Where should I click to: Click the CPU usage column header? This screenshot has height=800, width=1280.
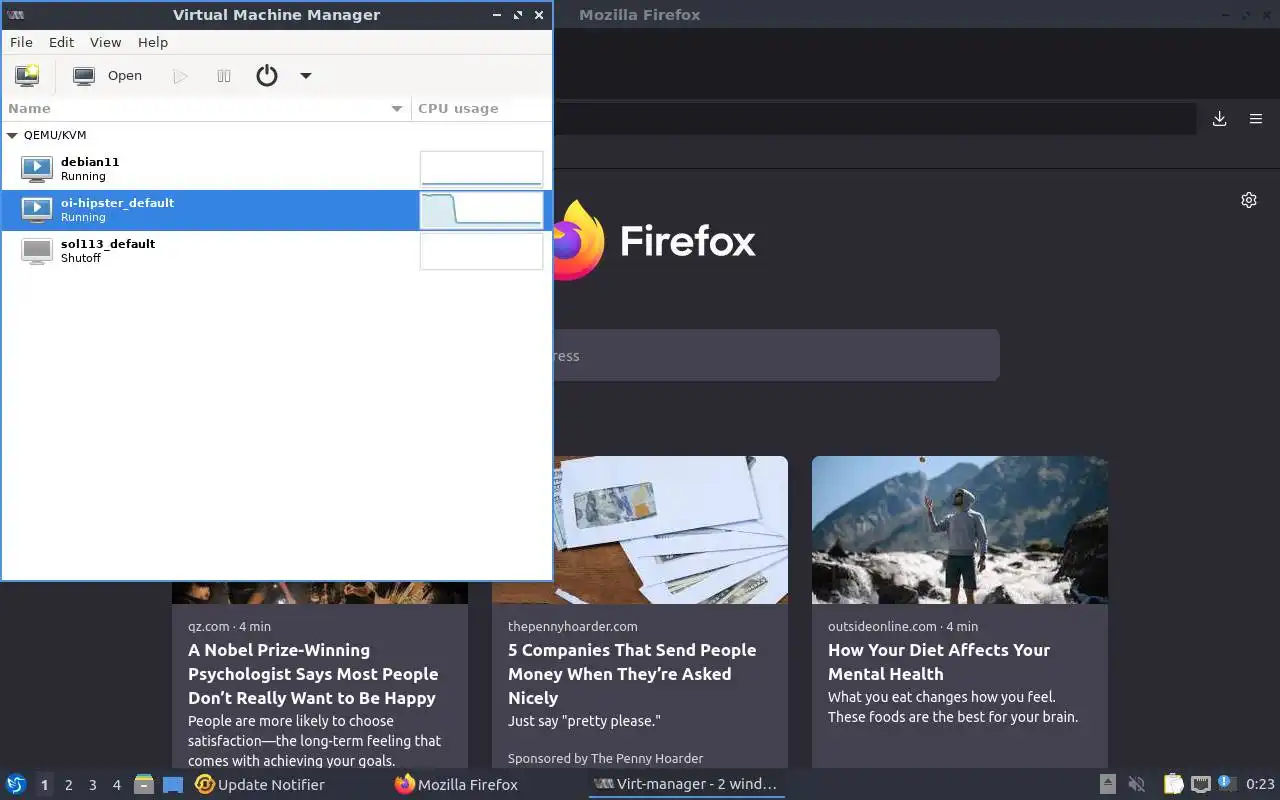[480, 108]
